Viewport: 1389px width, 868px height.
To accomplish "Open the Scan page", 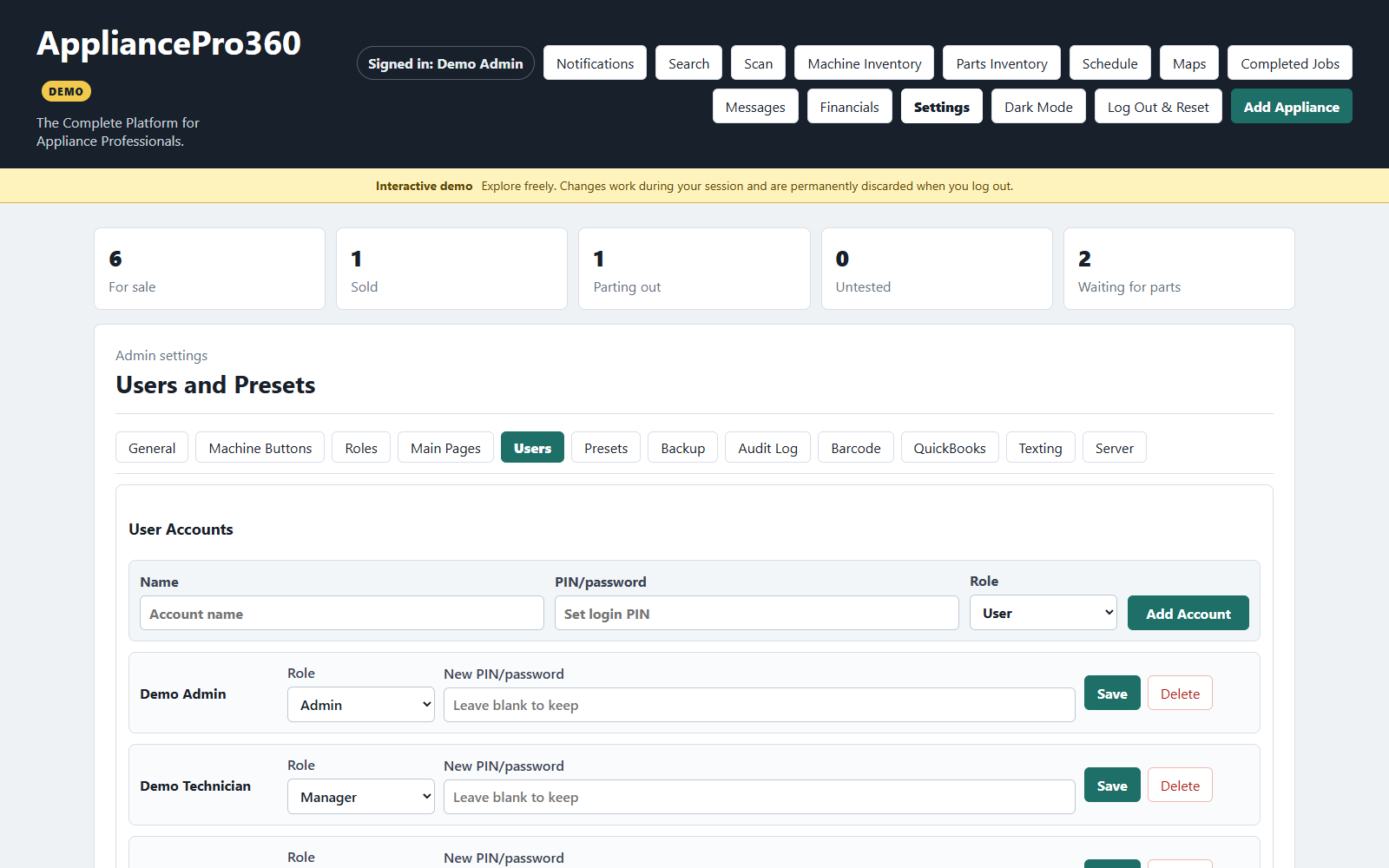I will (x=758, y=63).
